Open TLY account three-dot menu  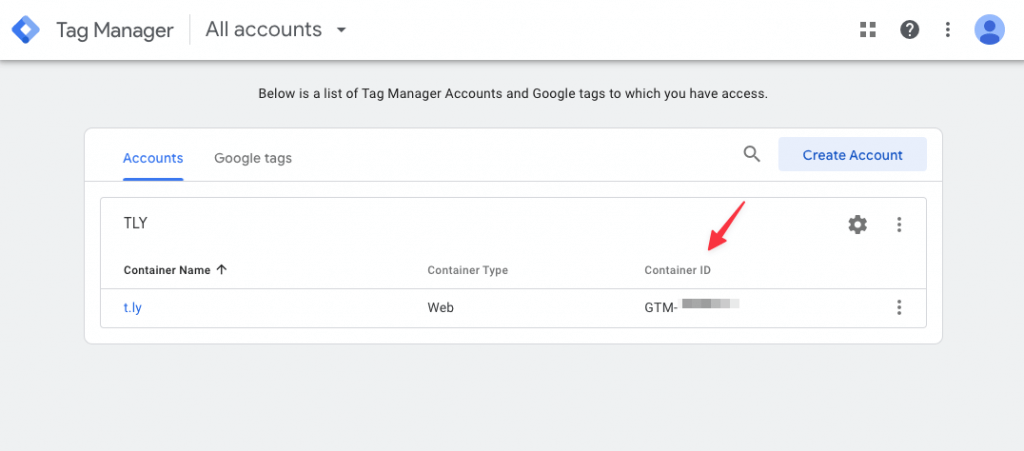[x=899, y=225]
